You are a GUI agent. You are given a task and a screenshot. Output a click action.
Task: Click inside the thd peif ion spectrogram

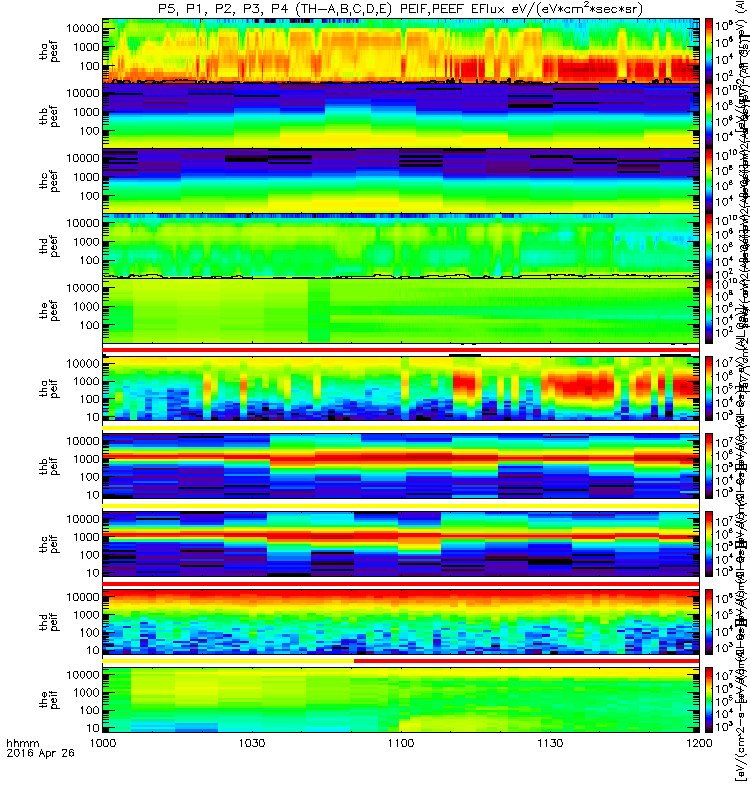[401, 621]
